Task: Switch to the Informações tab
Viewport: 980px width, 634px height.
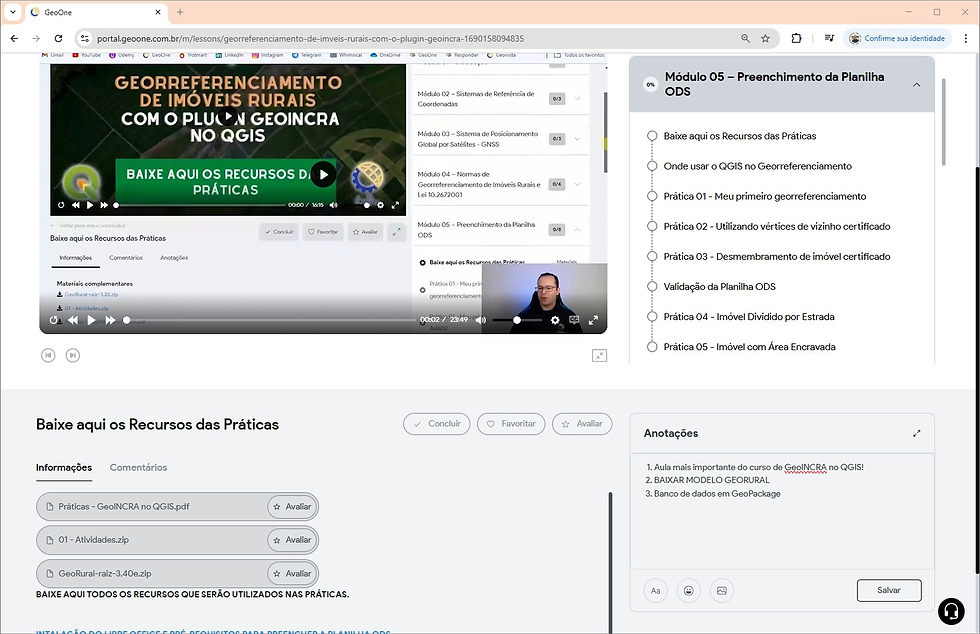Action: 64,468
